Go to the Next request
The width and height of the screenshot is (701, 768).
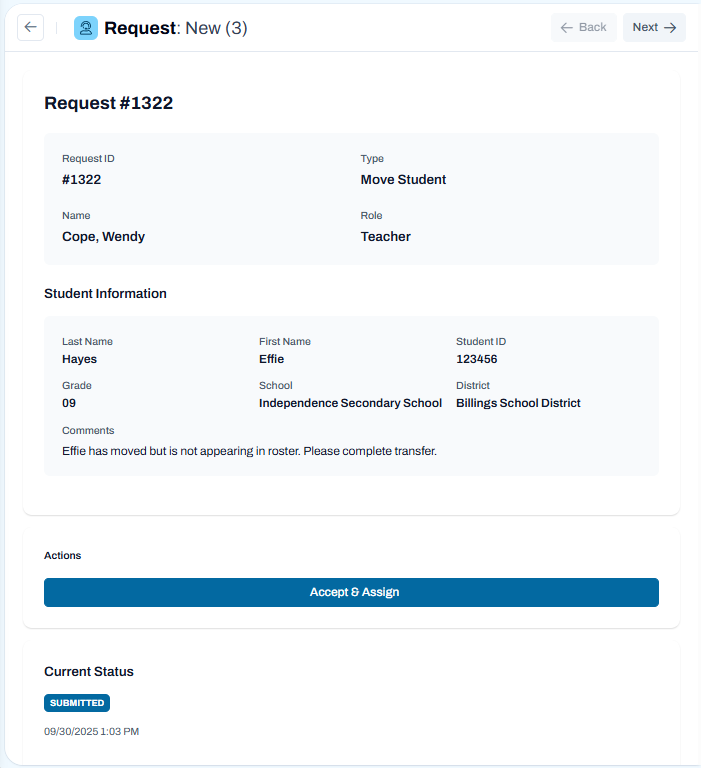pyautogui.click(x=654, y=27)
